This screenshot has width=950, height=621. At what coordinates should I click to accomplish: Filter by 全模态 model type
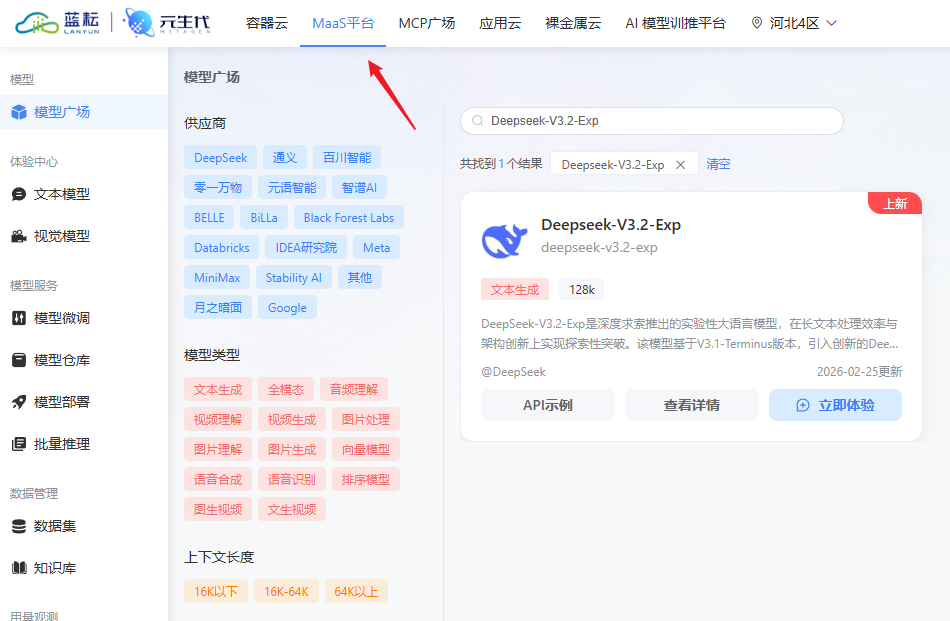pos(286,390)
